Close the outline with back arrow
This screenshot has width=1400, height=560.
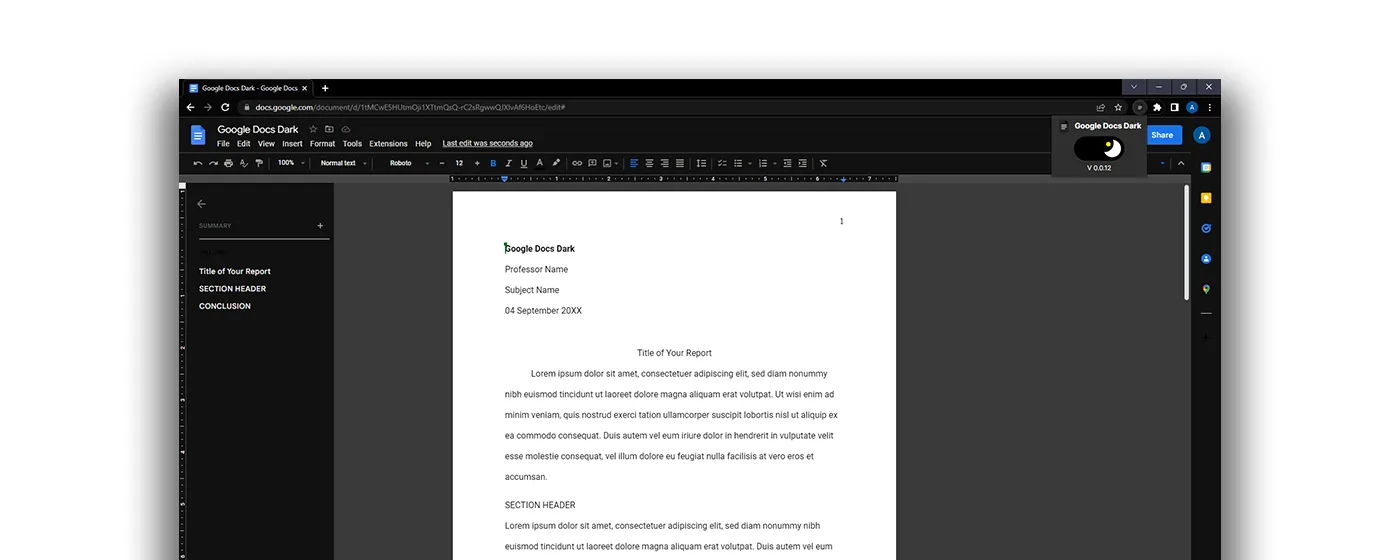click(x=201, y=204)
